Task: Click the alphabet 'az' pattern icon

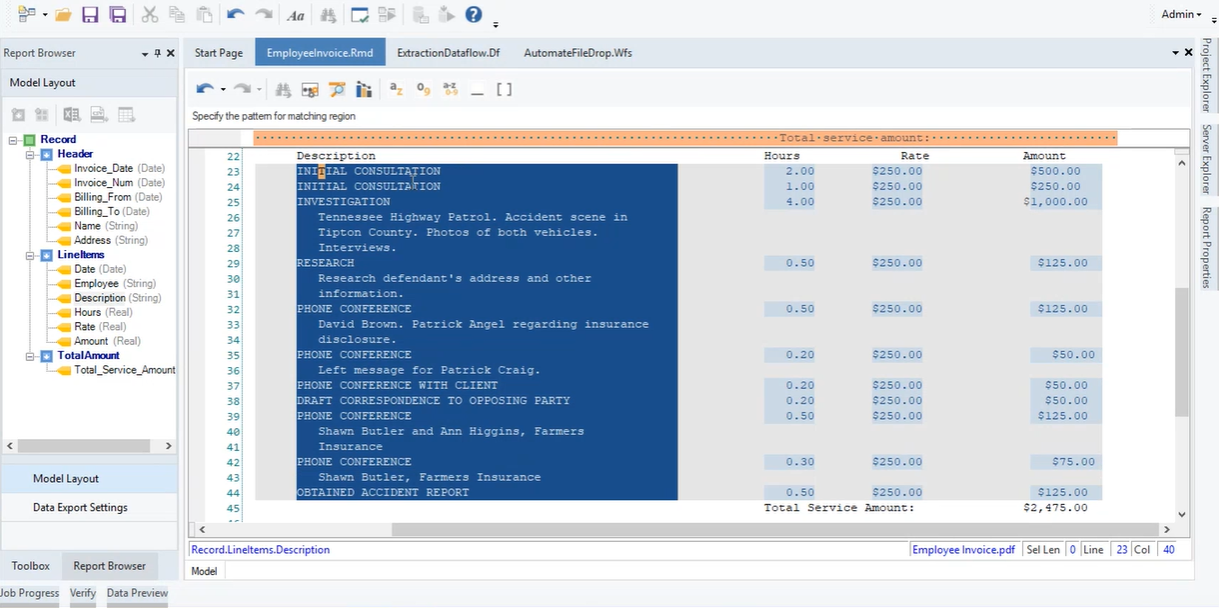Action: pos(396,89)
